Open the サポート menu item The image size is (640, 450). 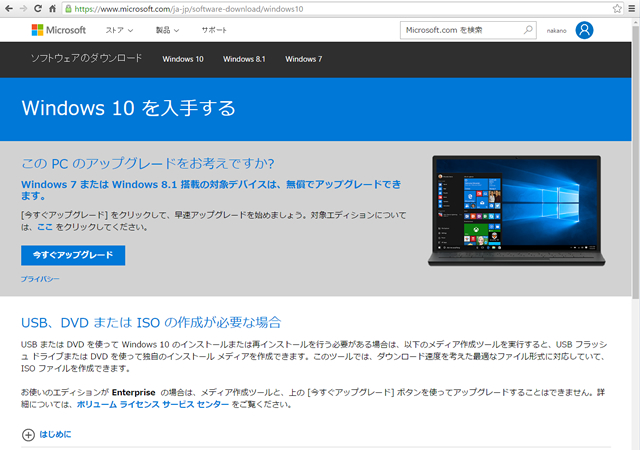pyautogui.click(x=214, y=30)
